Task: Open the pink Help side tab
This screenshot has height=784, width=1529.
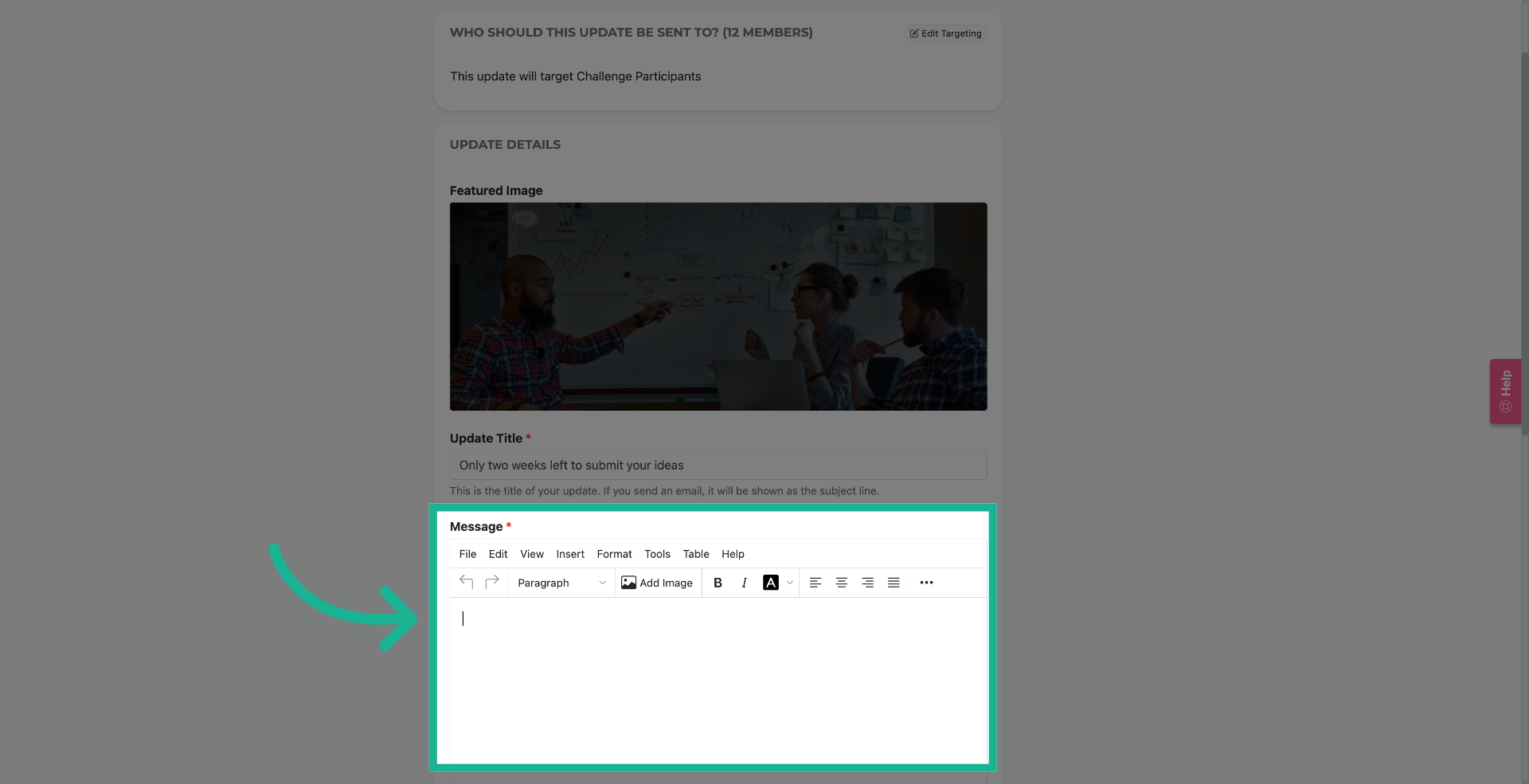Action: 1505,392
